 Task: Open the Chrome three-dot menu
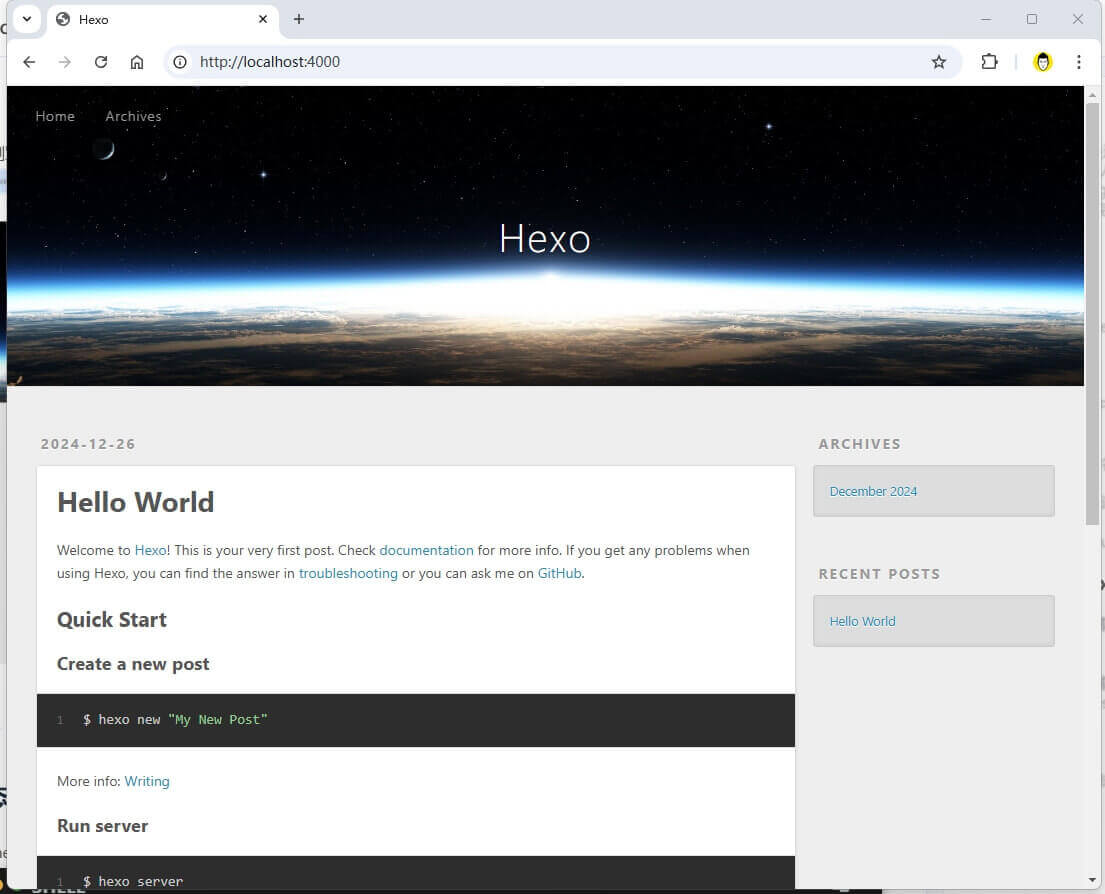(1078, 62)
